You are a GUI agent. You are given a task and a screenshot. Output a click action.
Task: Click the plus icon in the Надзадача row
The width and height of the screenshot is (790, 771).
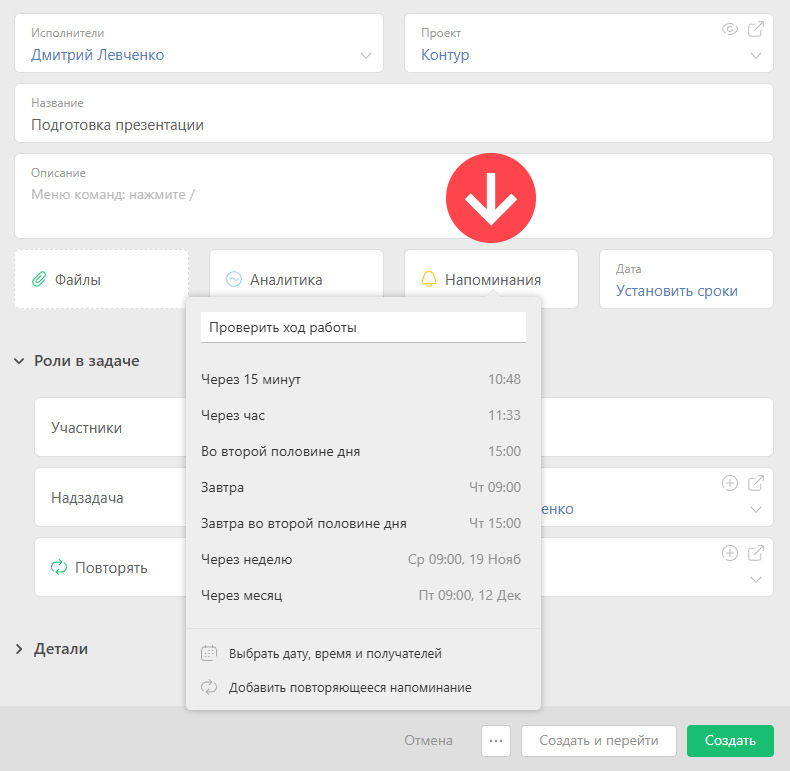(x=730, y=483)
